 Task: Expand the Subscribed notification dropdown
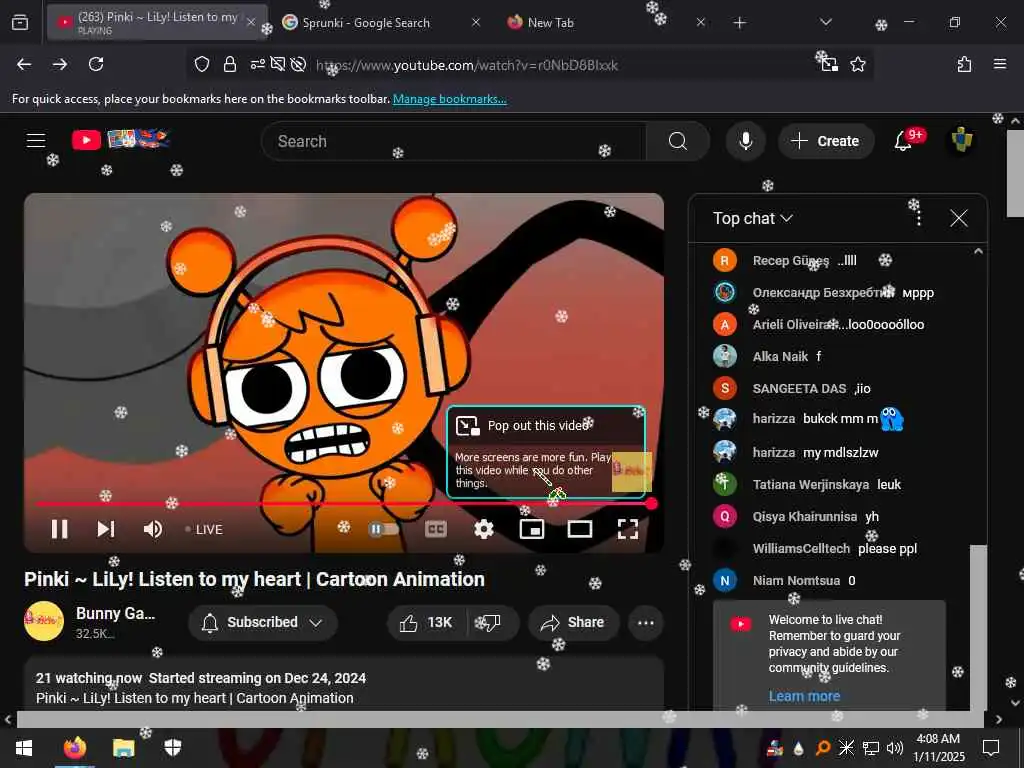pyautogui.click(x=263, y=622)
